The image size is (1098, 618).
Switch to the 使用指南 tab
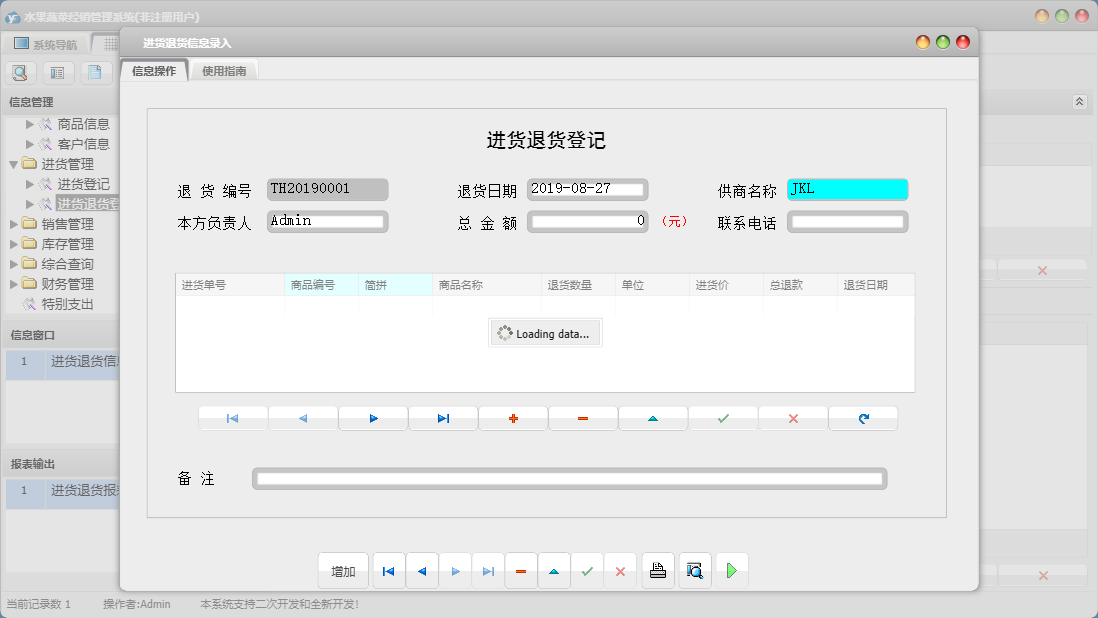coord(224,71)
